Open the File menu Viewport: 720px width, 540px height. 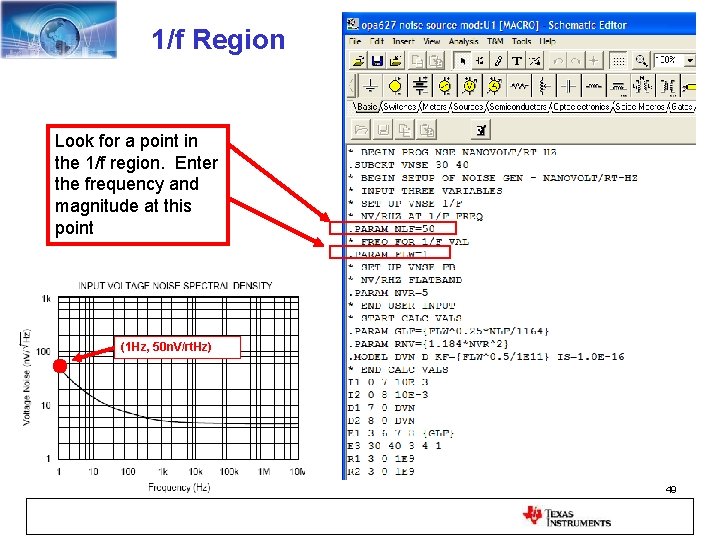tap(354, 41)
